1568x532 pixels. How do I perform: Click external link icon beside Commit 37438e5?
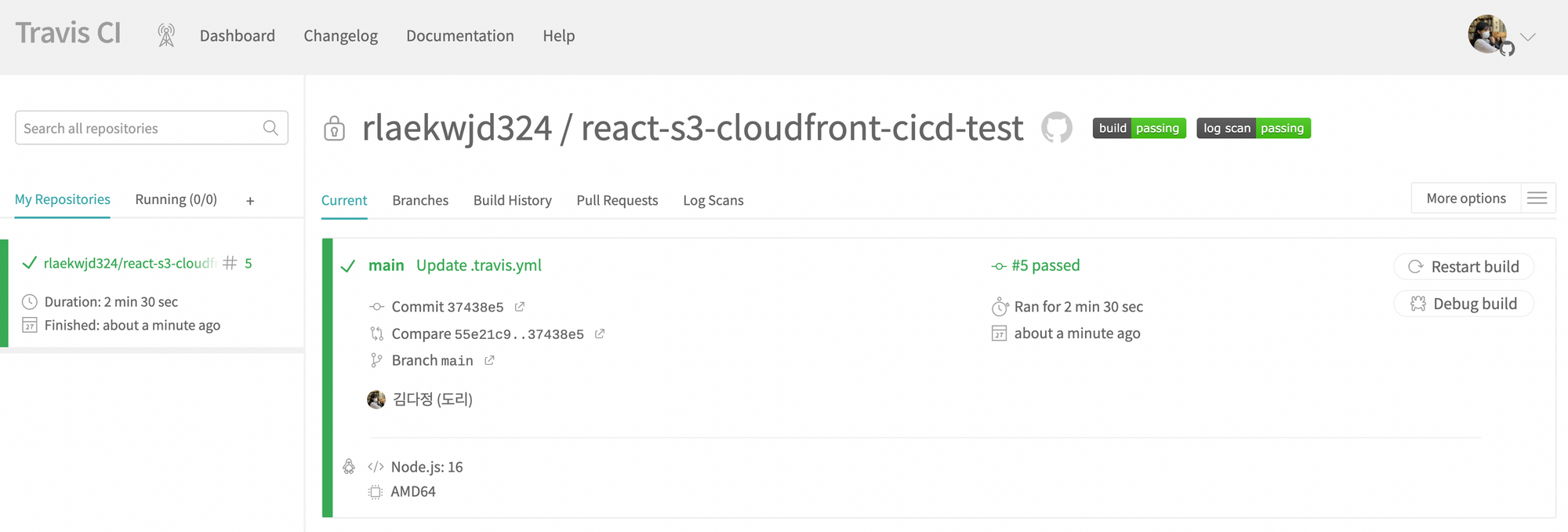pos(519,307)
